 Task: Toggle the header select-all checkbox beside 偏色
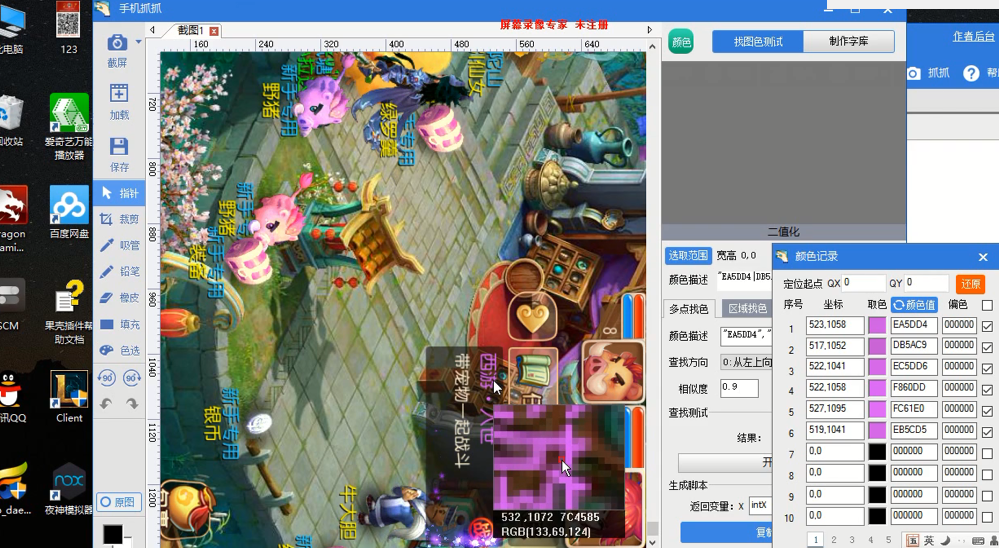[x=988, y=305]
